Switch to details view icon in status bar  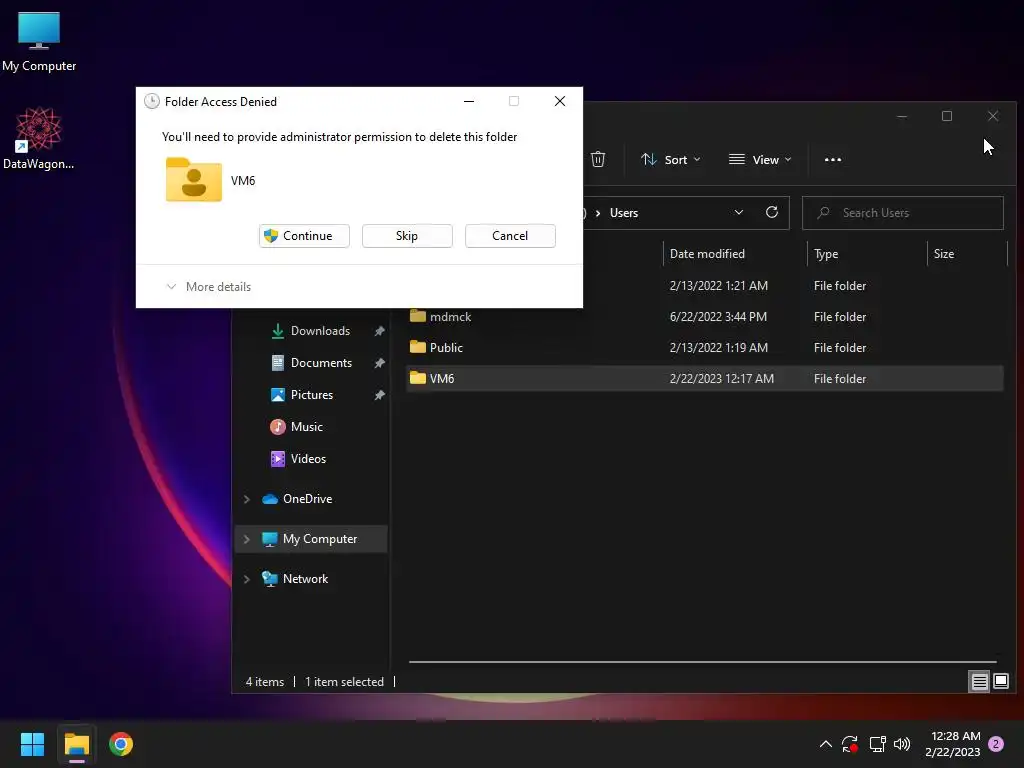(x=979, y=682)
